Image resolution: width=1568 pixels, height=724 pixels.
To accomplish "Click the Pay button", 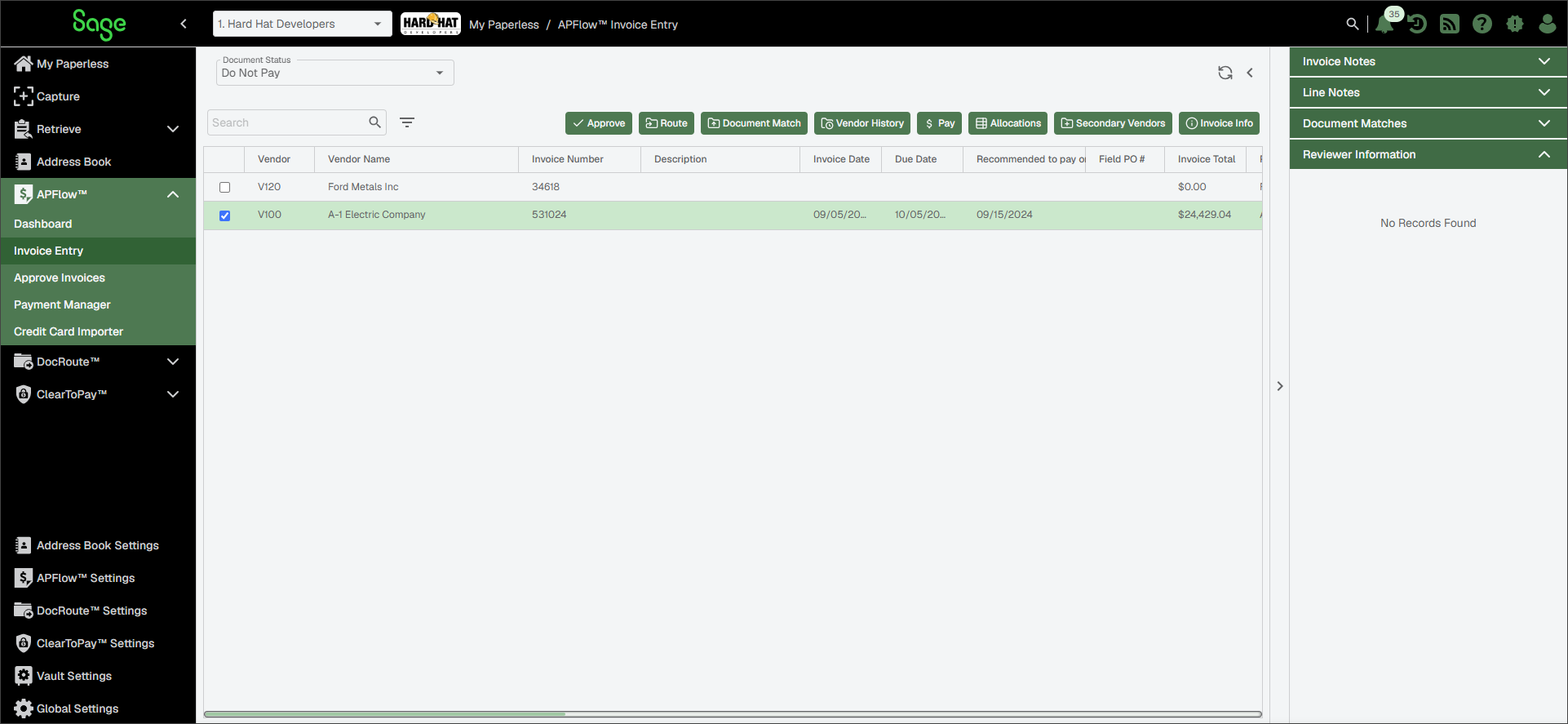I will (x=940, y=123).
